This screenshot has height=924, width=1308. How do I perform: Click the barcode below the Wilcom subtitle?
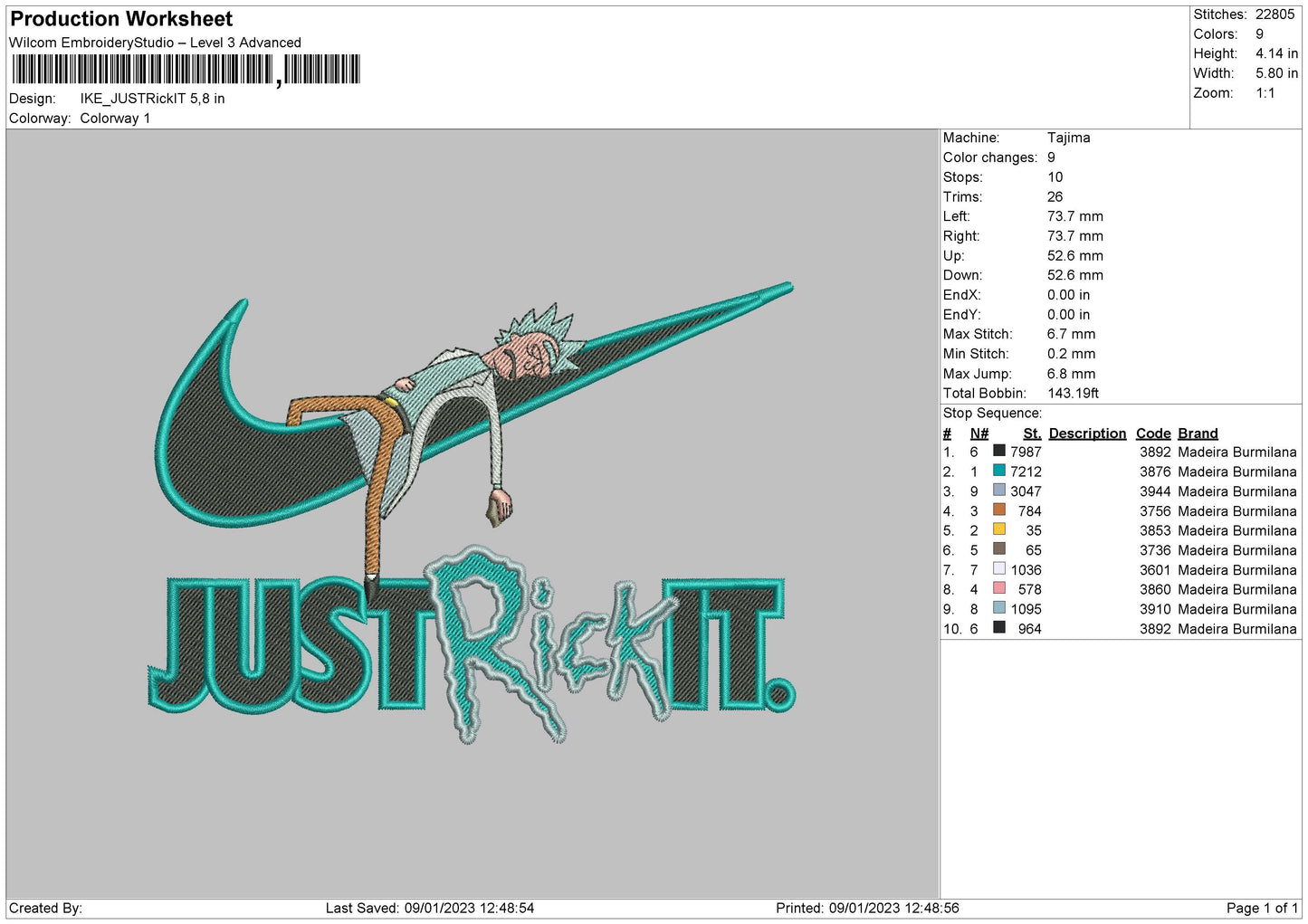pyautogui.click(x=186, y=70)
